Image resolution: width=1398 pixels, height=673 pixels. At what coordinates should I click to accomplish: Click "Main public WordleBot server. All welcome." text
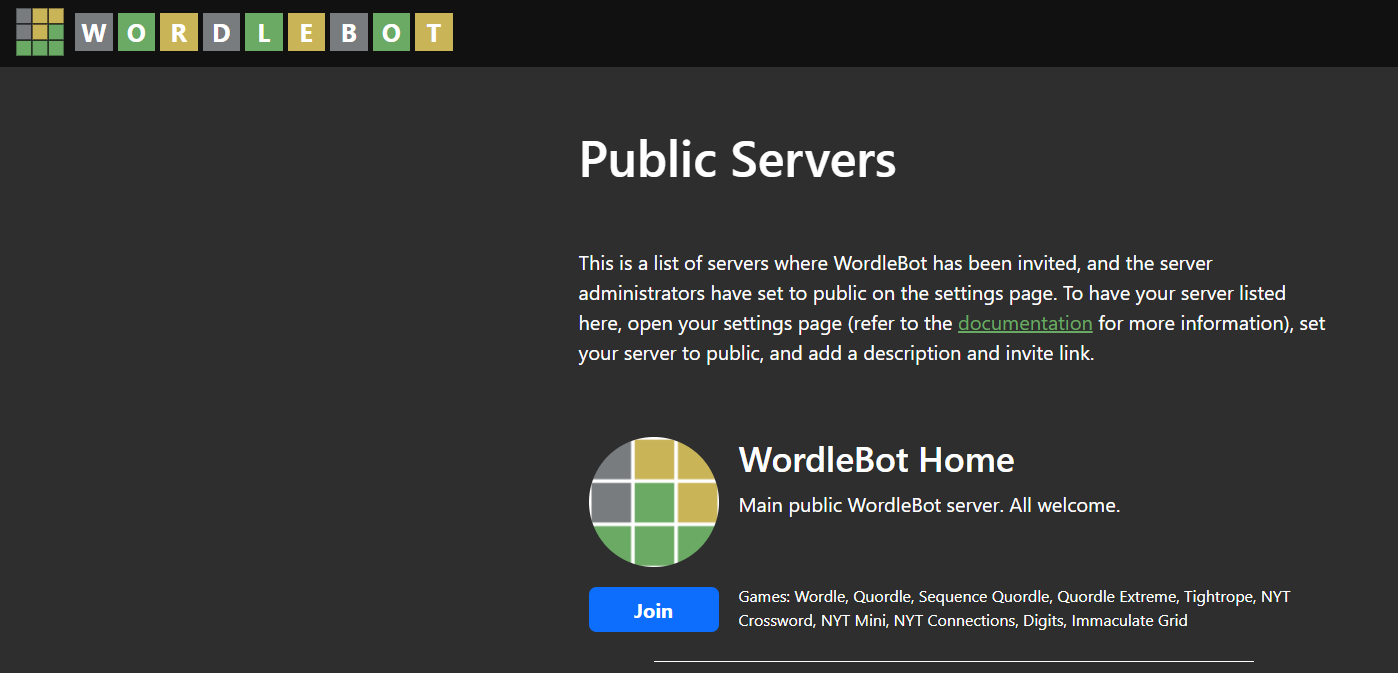pyautogui.click(x=929, y=505)
